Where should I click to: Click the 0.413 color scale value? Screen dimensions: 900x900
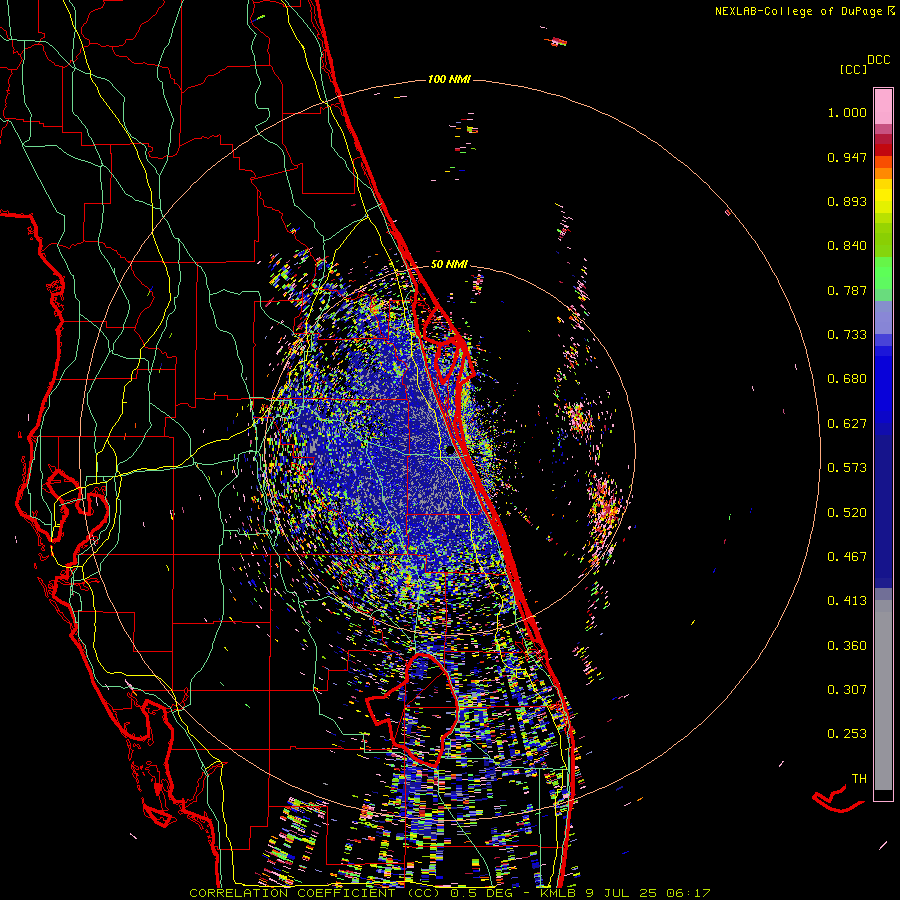pyautogui.click(x=847, y=601)
